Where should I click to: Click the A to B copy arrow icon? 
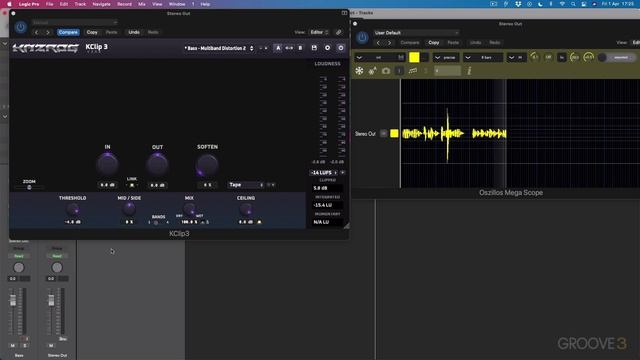[x=289, y=48]
